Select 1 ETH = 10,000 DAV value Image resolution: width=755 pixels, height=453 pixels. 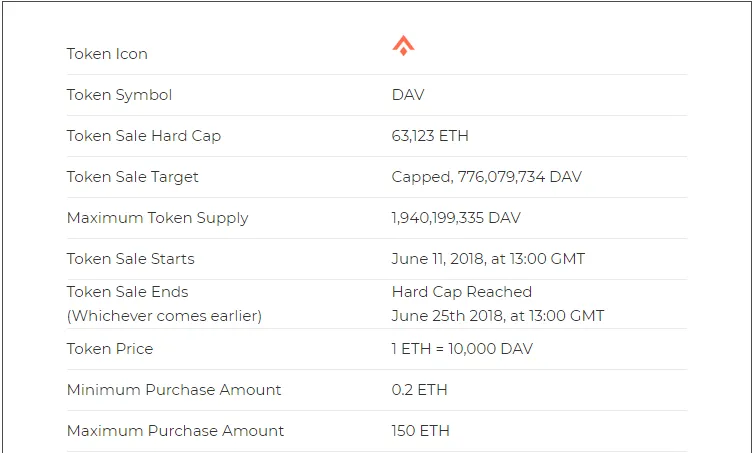(x=462, y=349)
